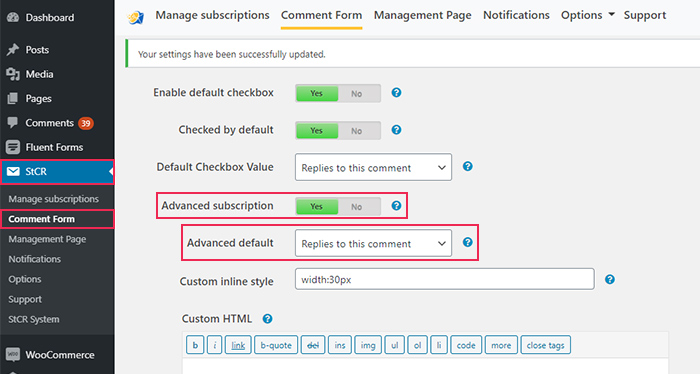This screenshot has height=374, width=700.
Task: Open help for Advanced subscription
Action: 396,205
